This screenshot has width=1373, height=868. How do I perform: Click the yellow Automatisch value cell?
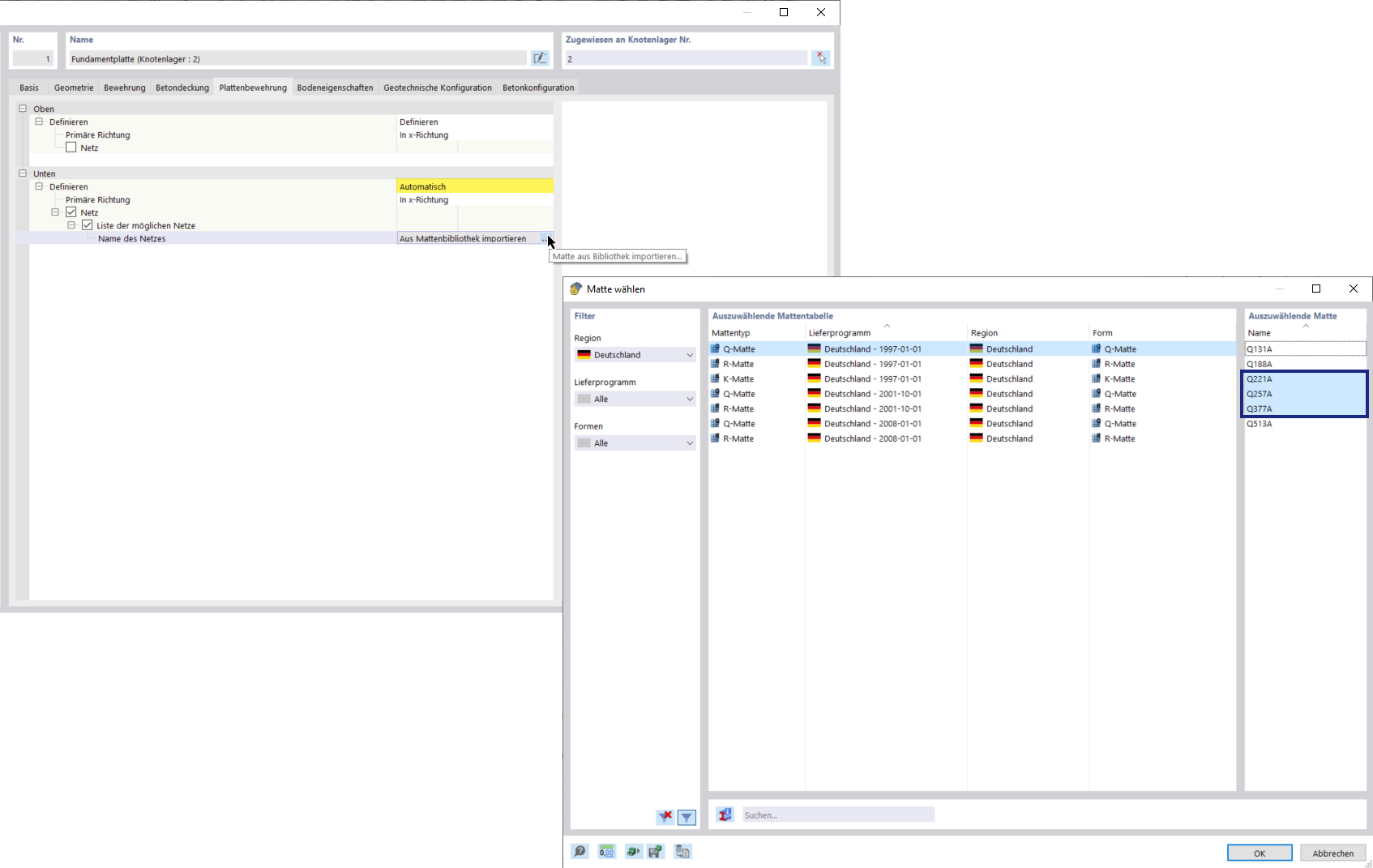pyautogui.click(x=475, y=186)
